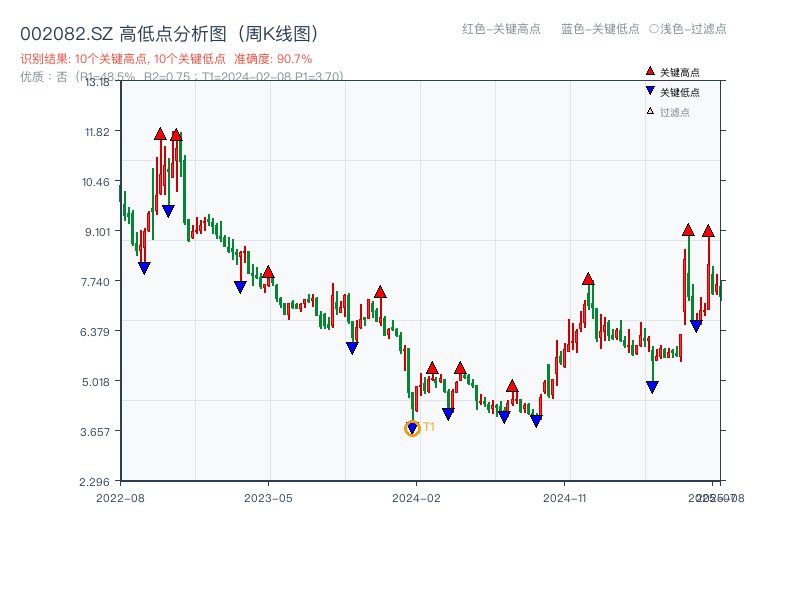Click the first blue low marker near 2022-09
This screenshot has width=800, height=600.
pos(144,268)
